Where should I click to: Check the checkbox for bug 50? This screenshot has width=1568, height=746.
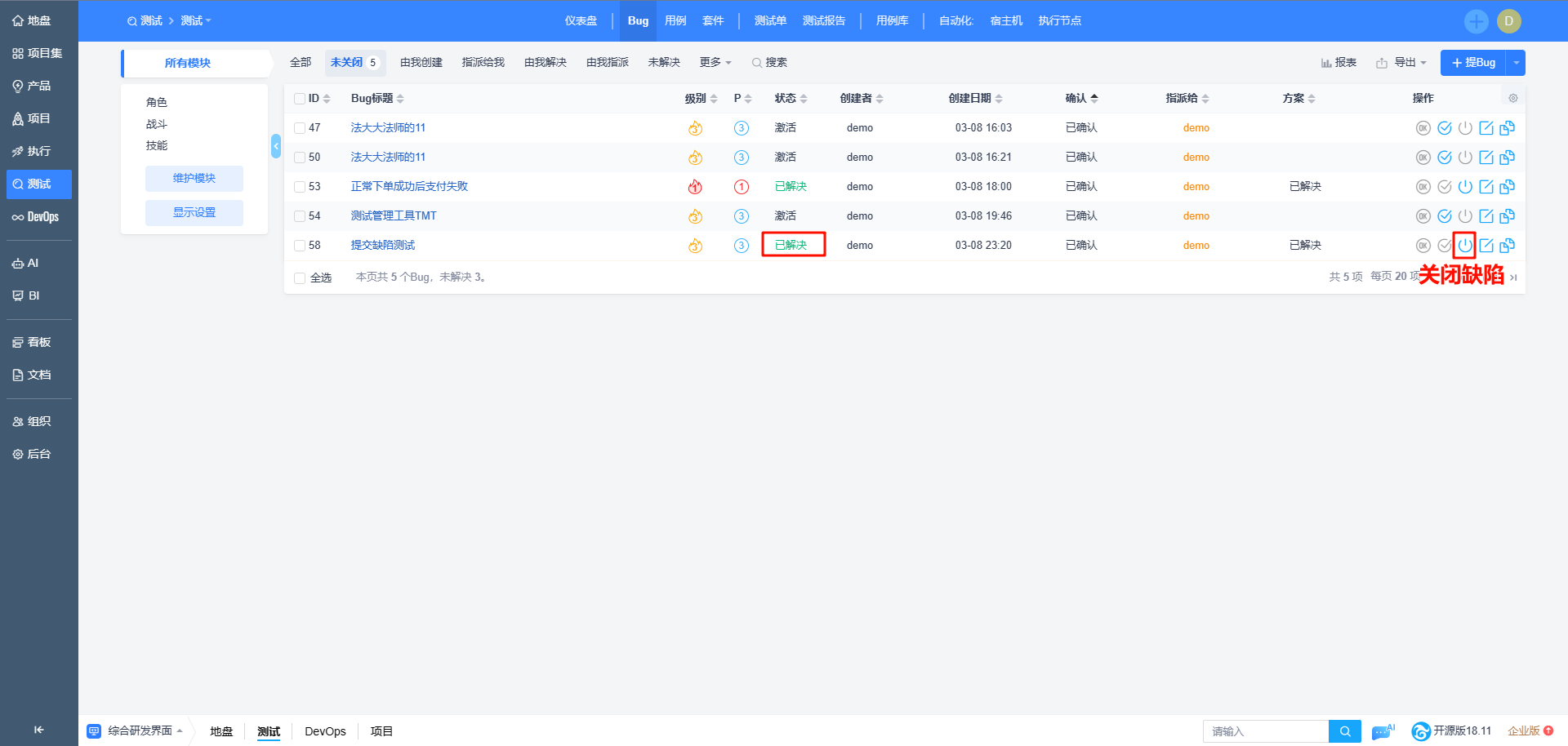300,158
